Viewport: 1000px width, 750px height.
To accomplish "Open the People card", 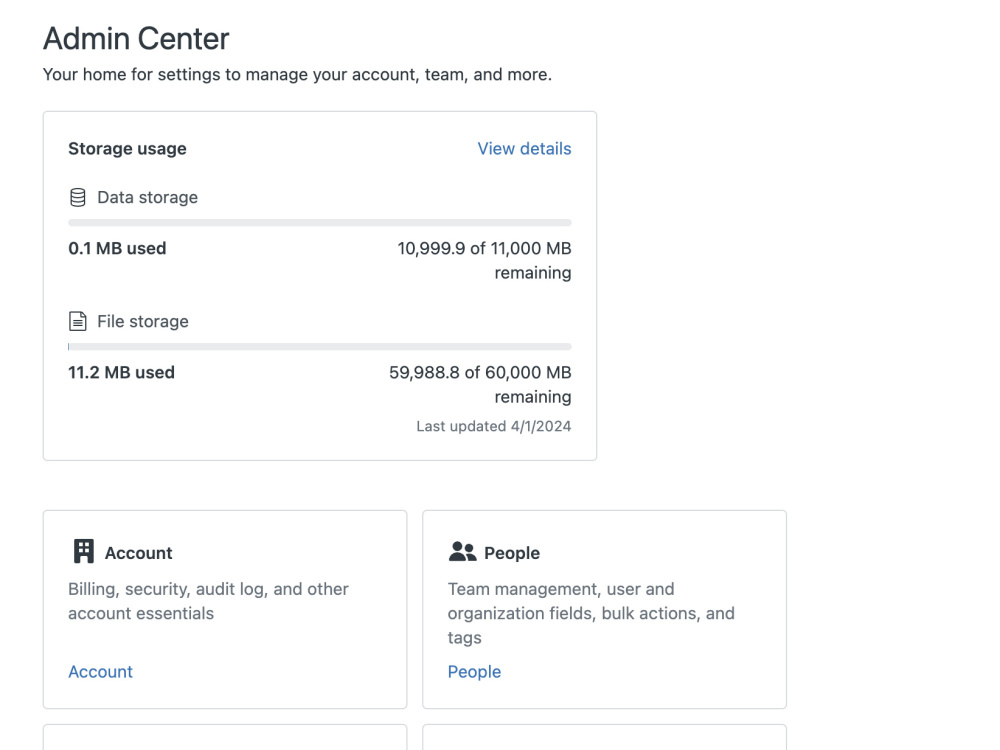I will point(604,608).
